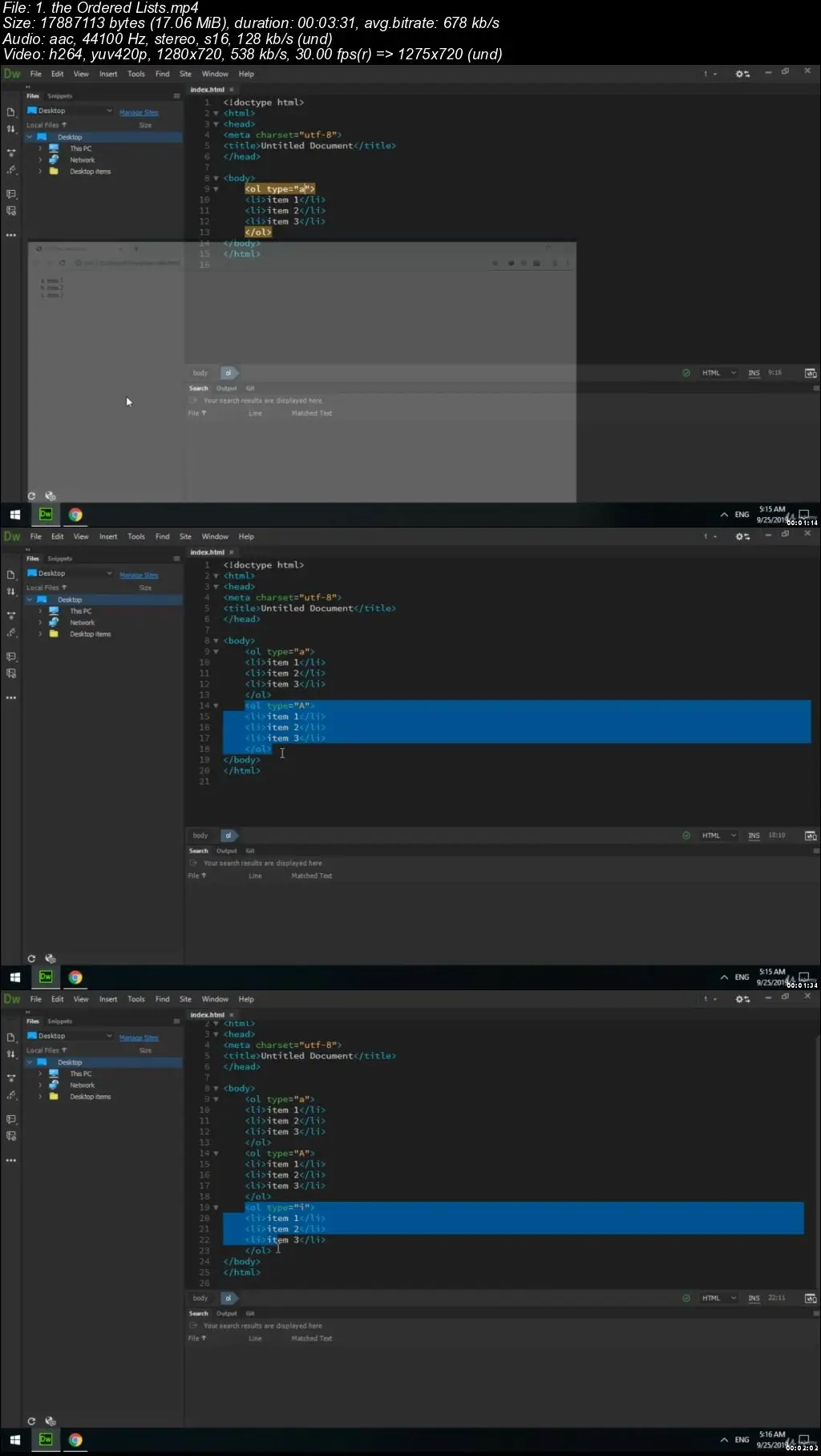This screenshot has width=821, height=1456.
Task: Switch to the Git tab in the bottom frame
Action: [x=250, y=1313]
